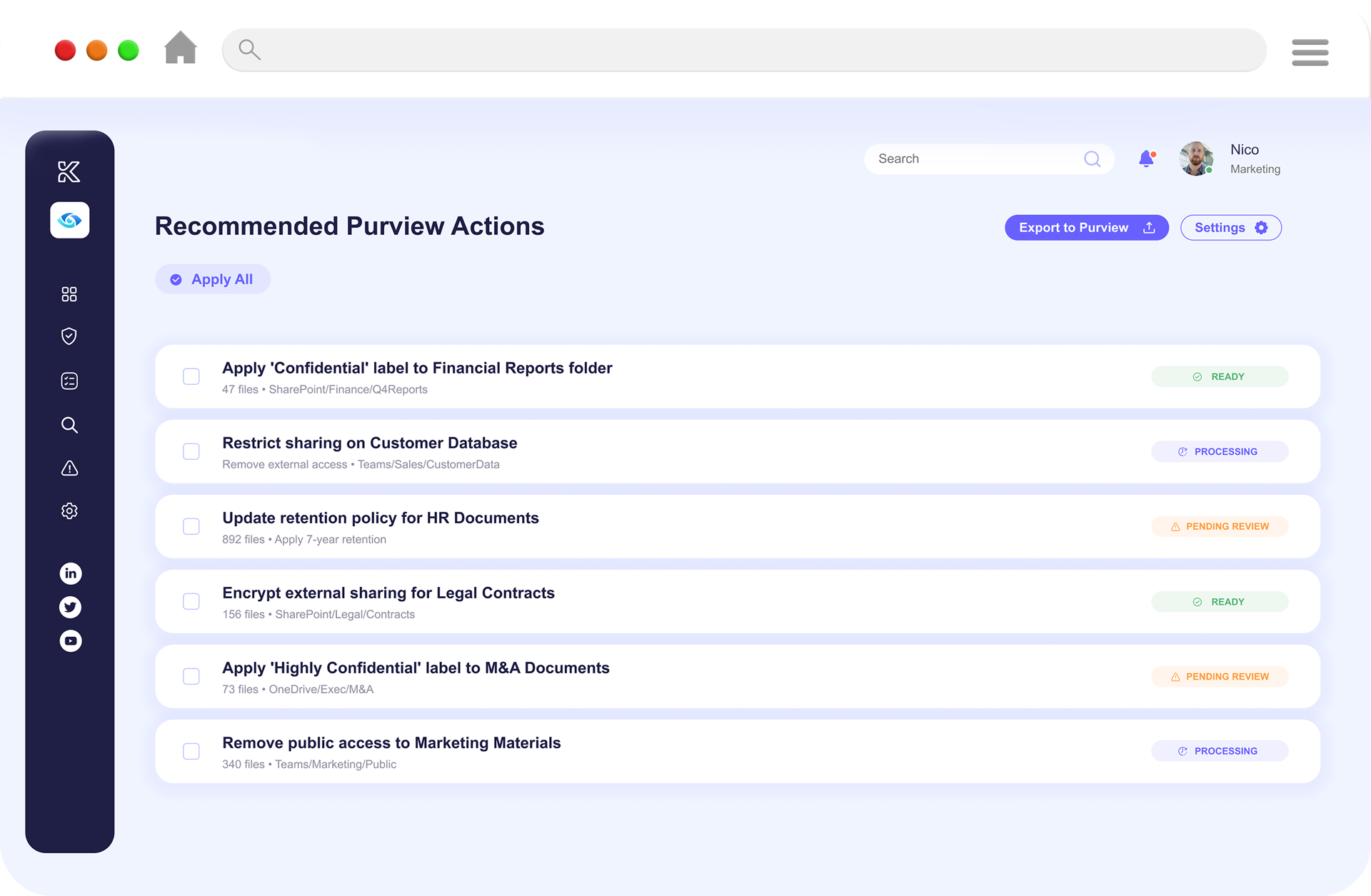Select the eye logo tile in sidebar
This screenshot has width=1371, height=896.
click(70, 220)
